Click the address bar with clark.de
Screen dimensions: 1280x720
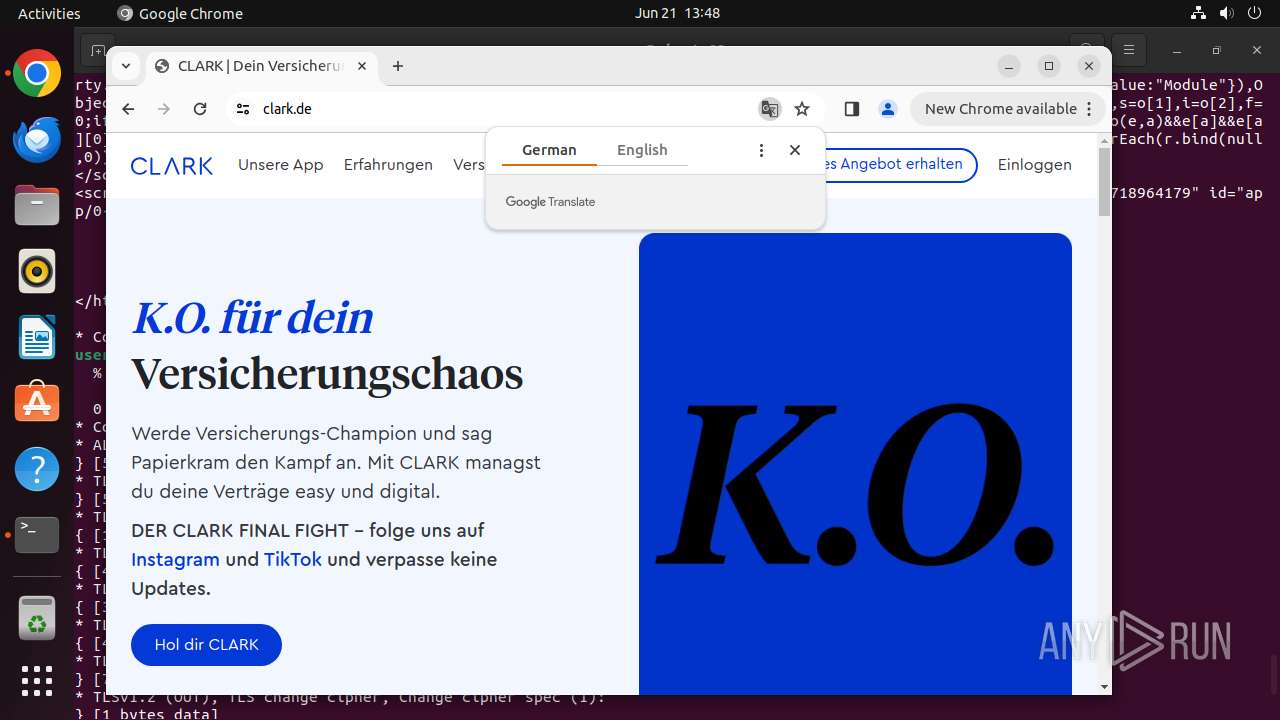[x=500, y=109]
